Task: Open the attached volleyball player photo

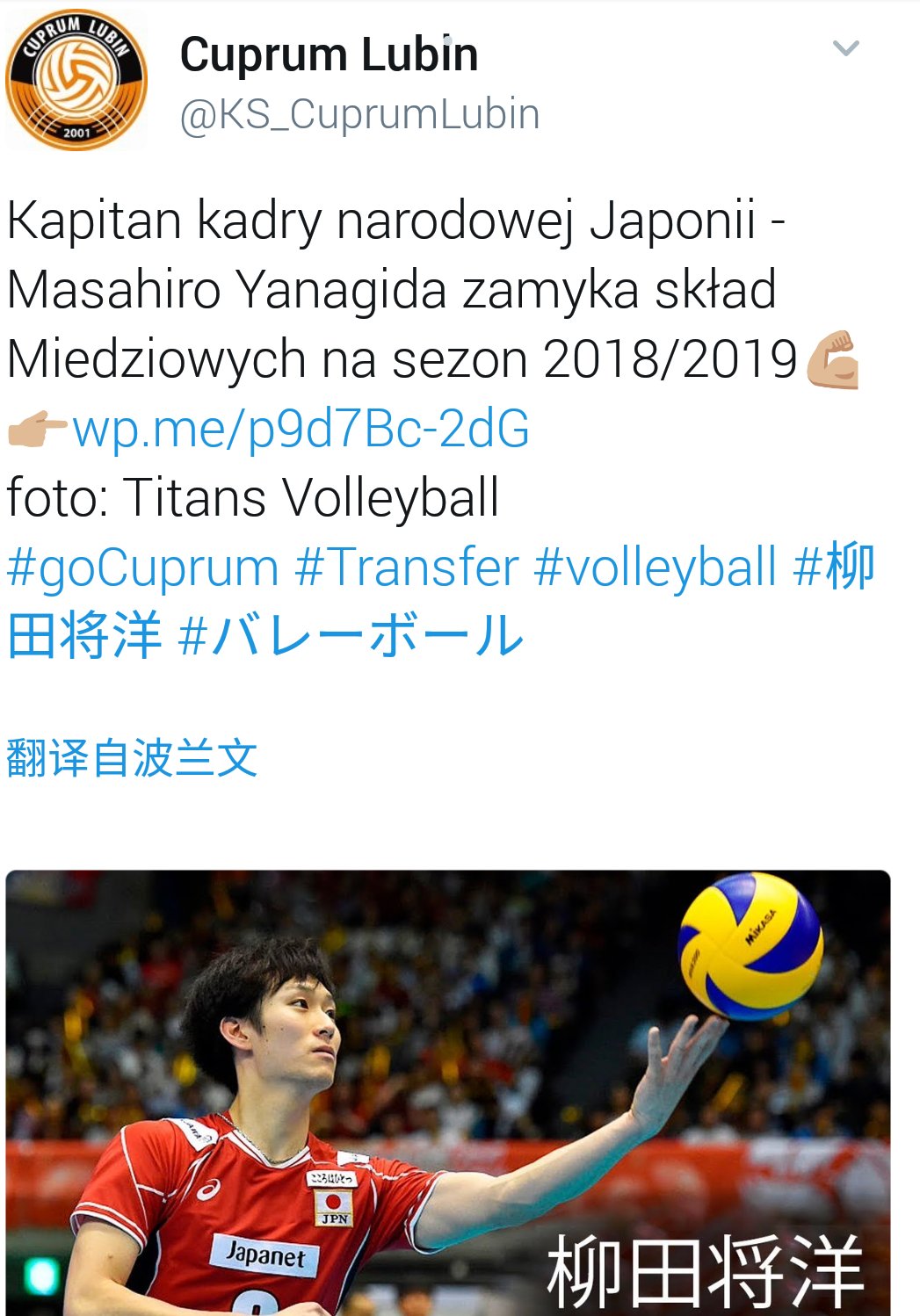Action: click(448, 1092)
